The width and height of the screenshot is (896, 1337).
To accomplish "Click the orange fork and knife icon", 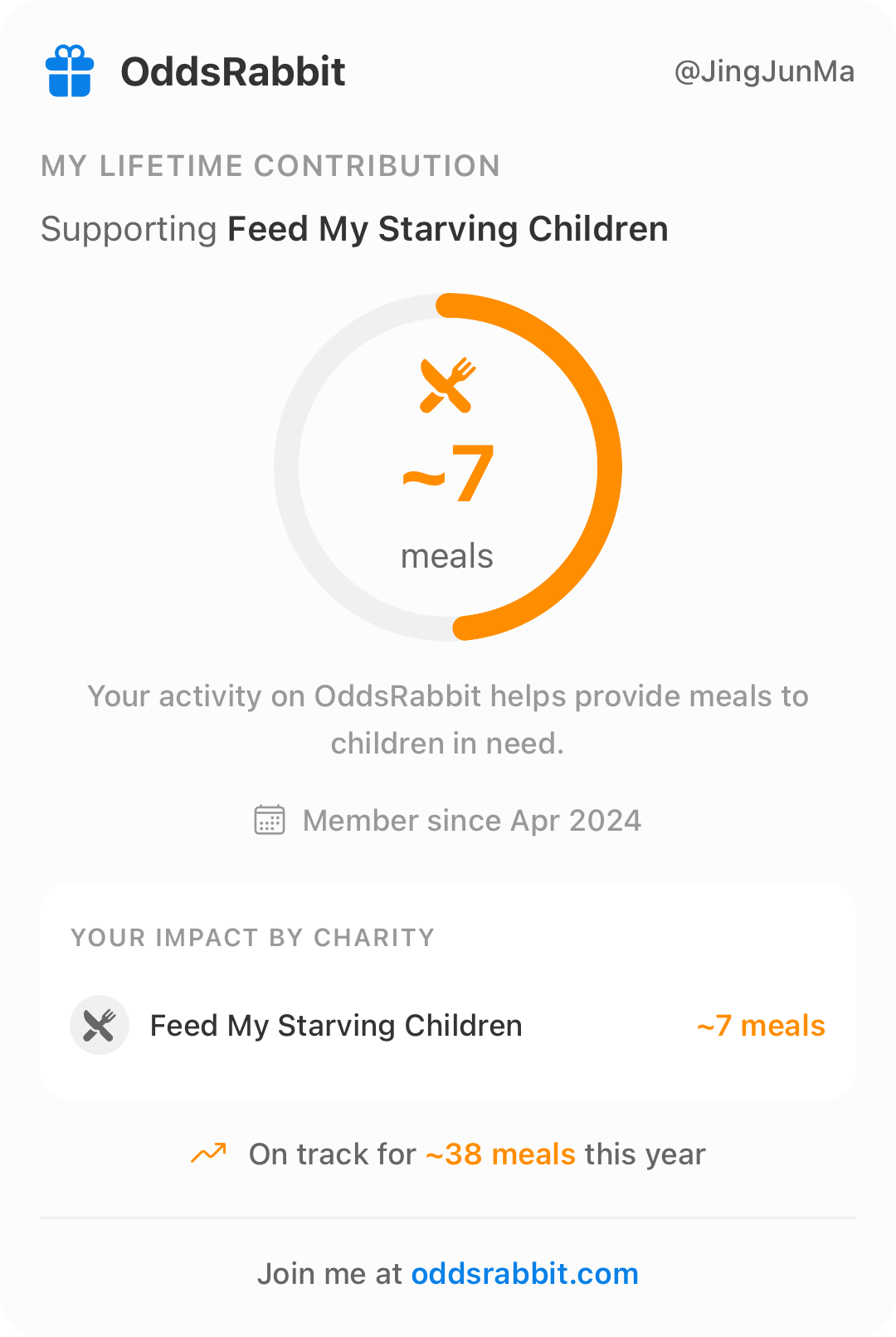I will coord(447,385).
